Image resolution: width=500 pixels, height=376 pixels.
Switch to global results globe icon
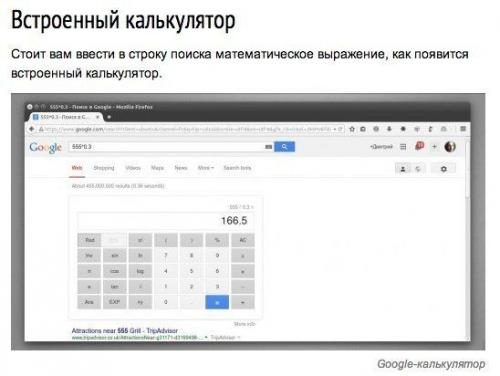(x=418, y=169)
